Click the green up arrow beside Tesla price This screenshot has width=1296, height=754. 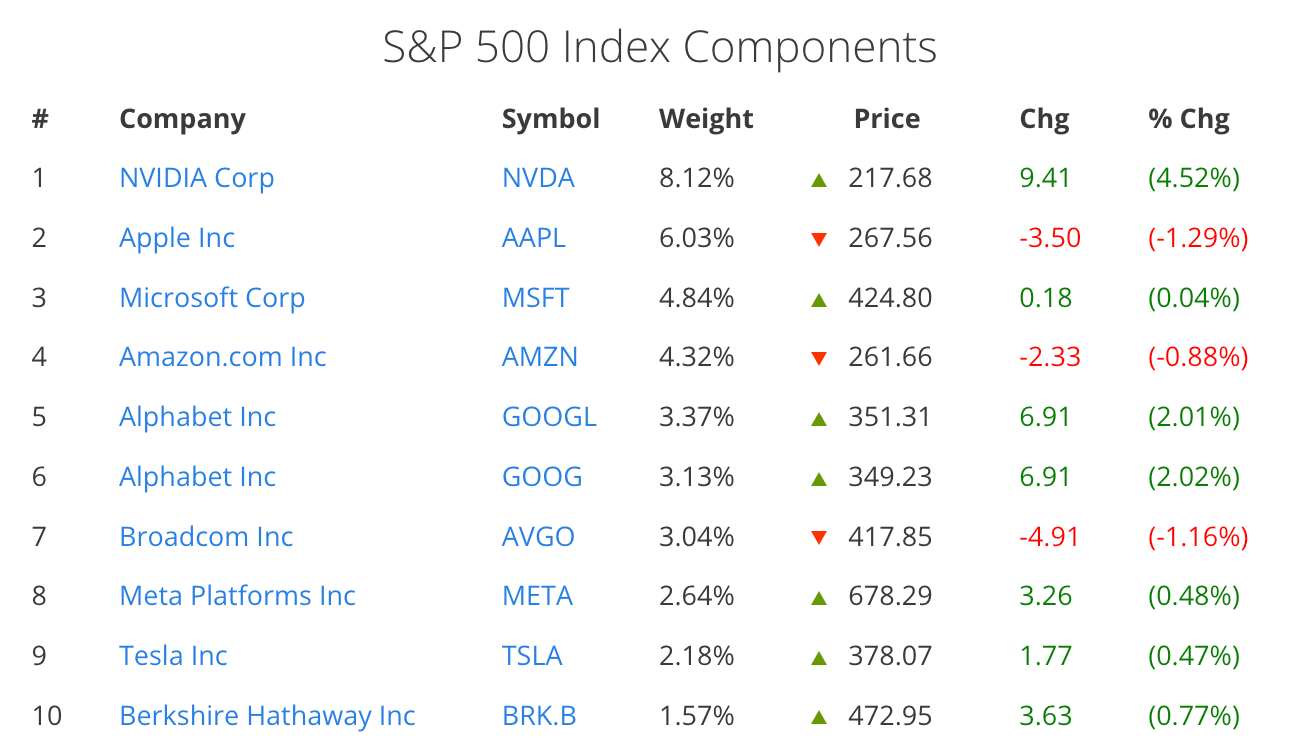click(819, 658)
